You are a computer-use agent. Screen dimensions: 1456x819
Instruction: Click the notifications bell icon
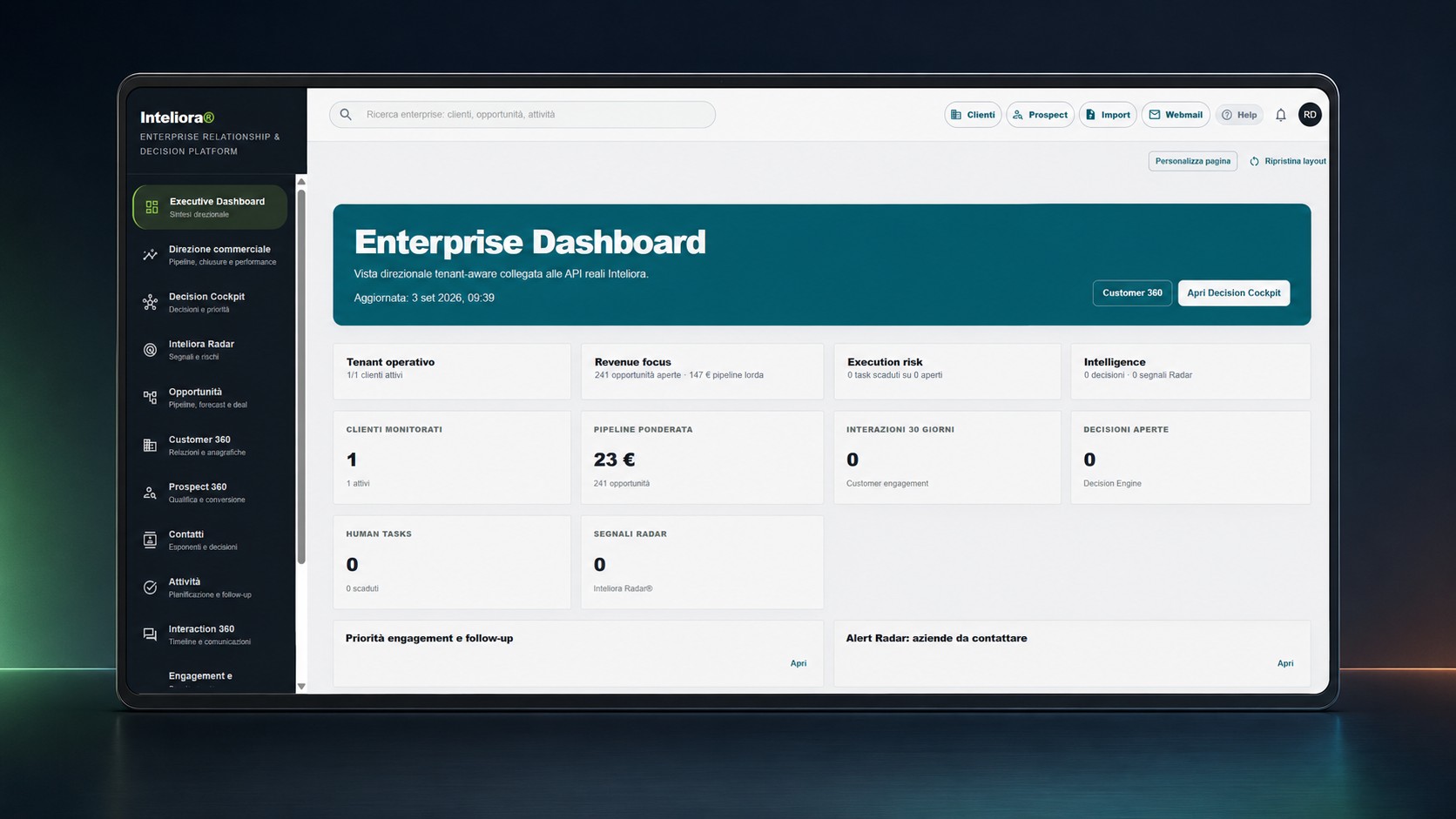click(1280, 115)
